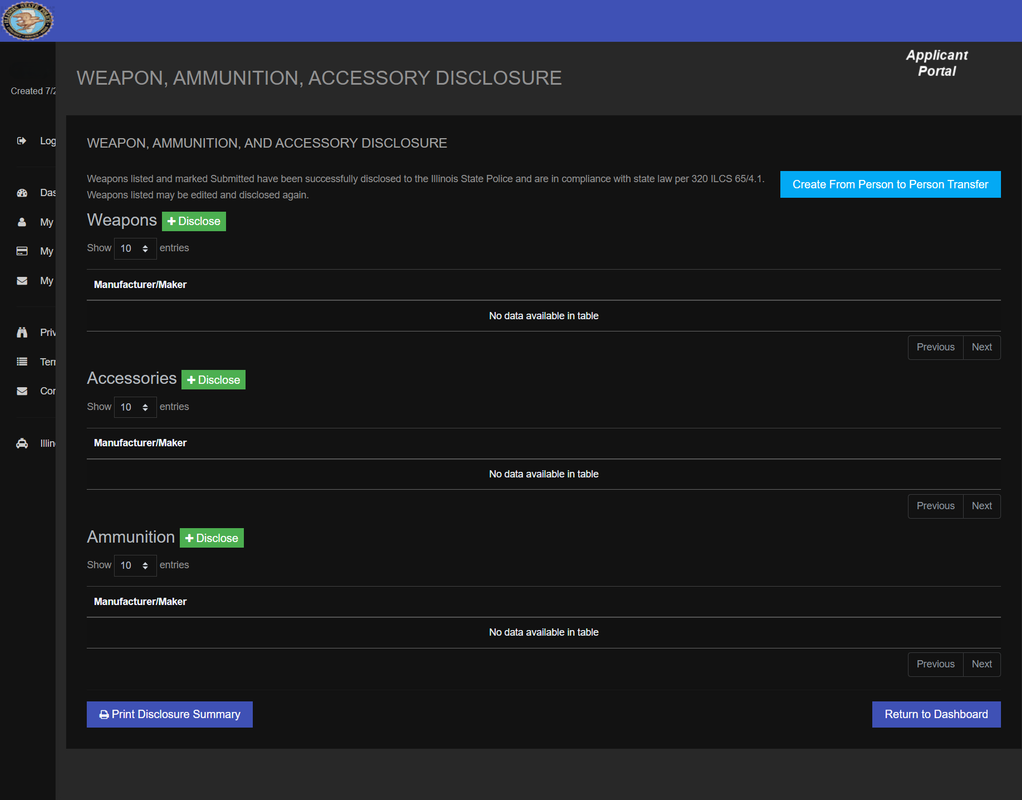Open the Weapons entries count dropdown
The height and width of the screenshot is (800, 1022).
coord(135,248)
